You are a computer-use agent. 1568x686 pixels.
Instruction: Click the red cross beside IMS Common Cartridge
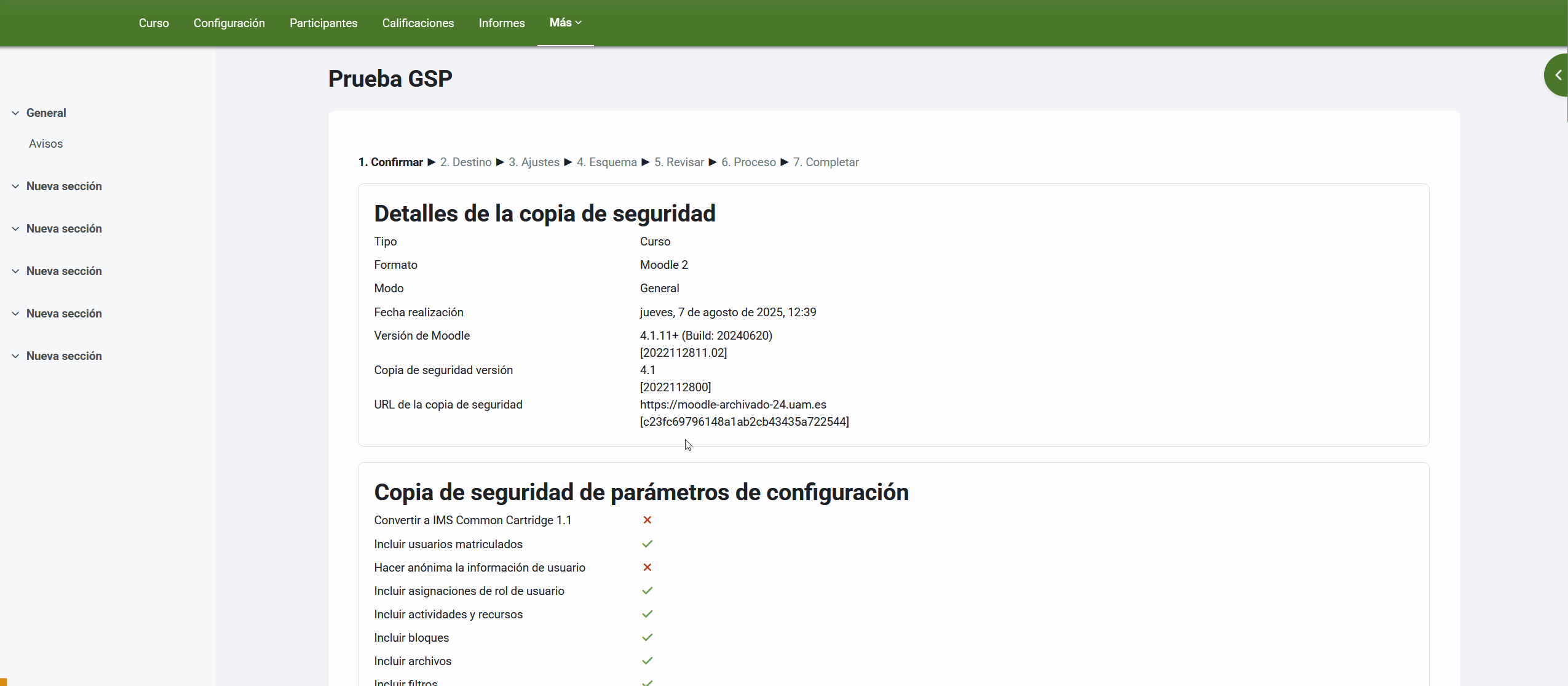(647, 520)
